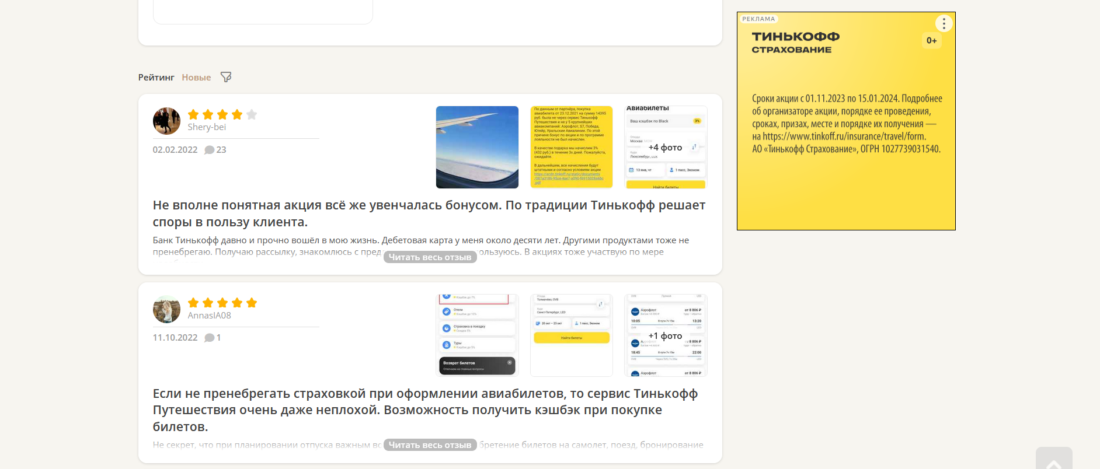
Task: Open Shery-bel's profile avatar
Action: [166, 121]
